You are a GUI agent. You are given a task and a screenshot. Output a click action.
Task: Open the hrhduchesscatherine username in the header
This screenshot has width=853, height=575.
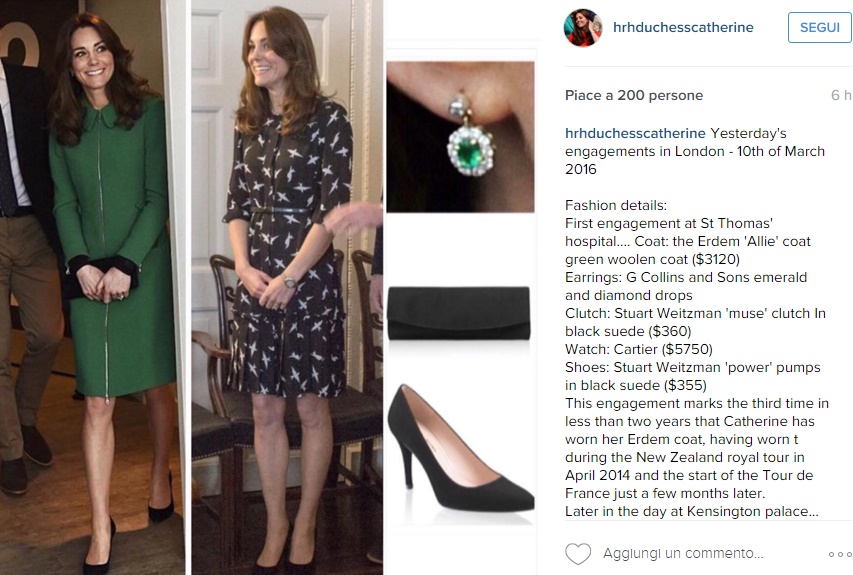click(683, 27)
